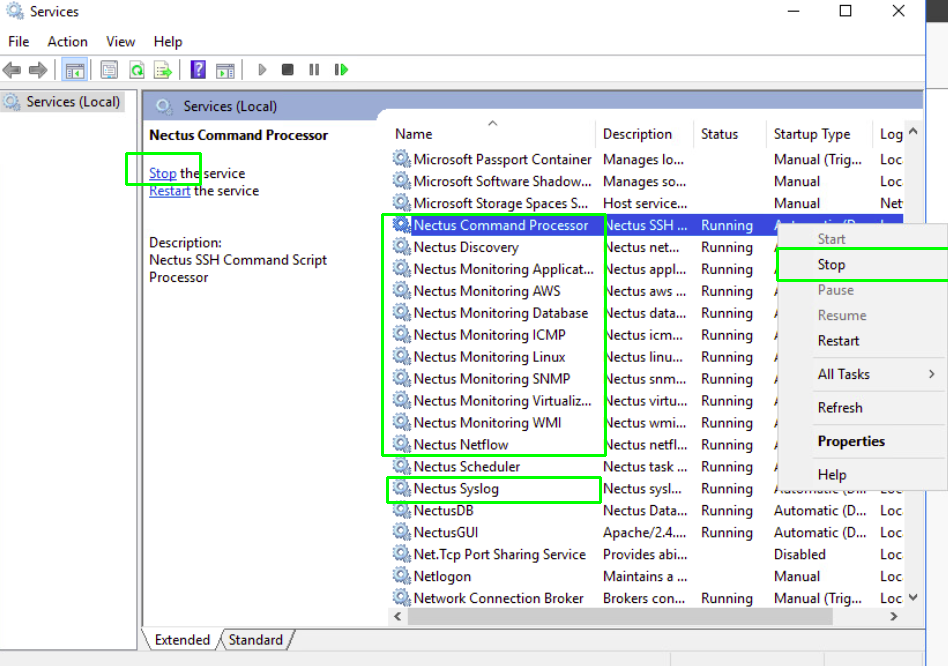Click the Refresh toolbar icon
This screenshot has height=666, width=948.
[136, 70]
